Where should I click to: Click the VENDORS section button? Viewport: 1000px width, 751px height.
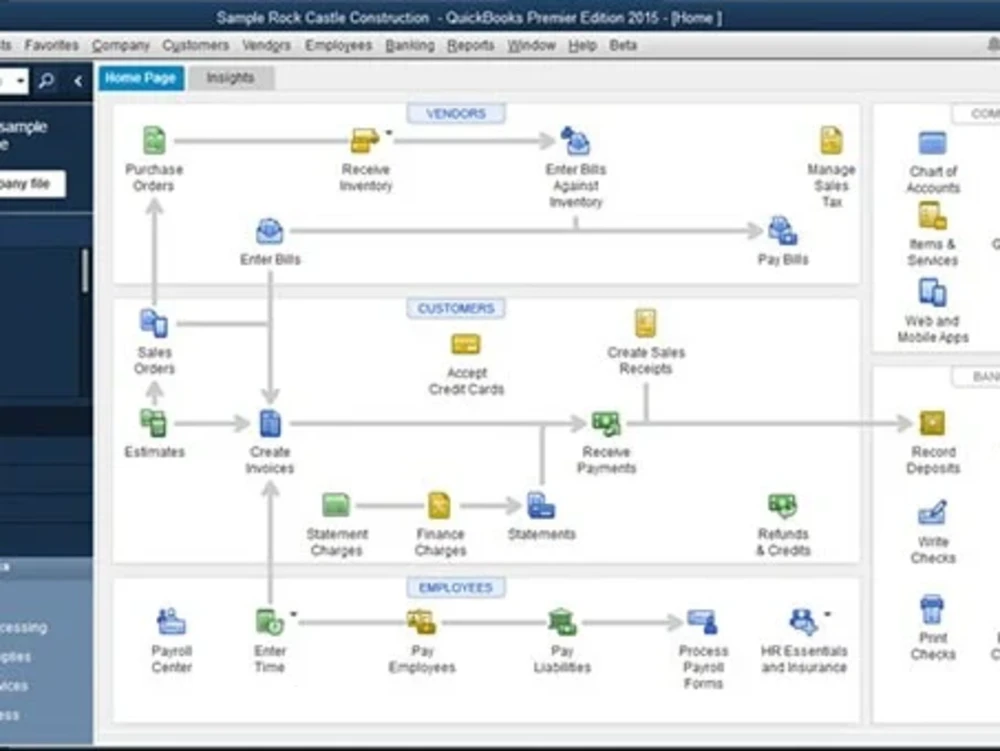pos(455,113)
